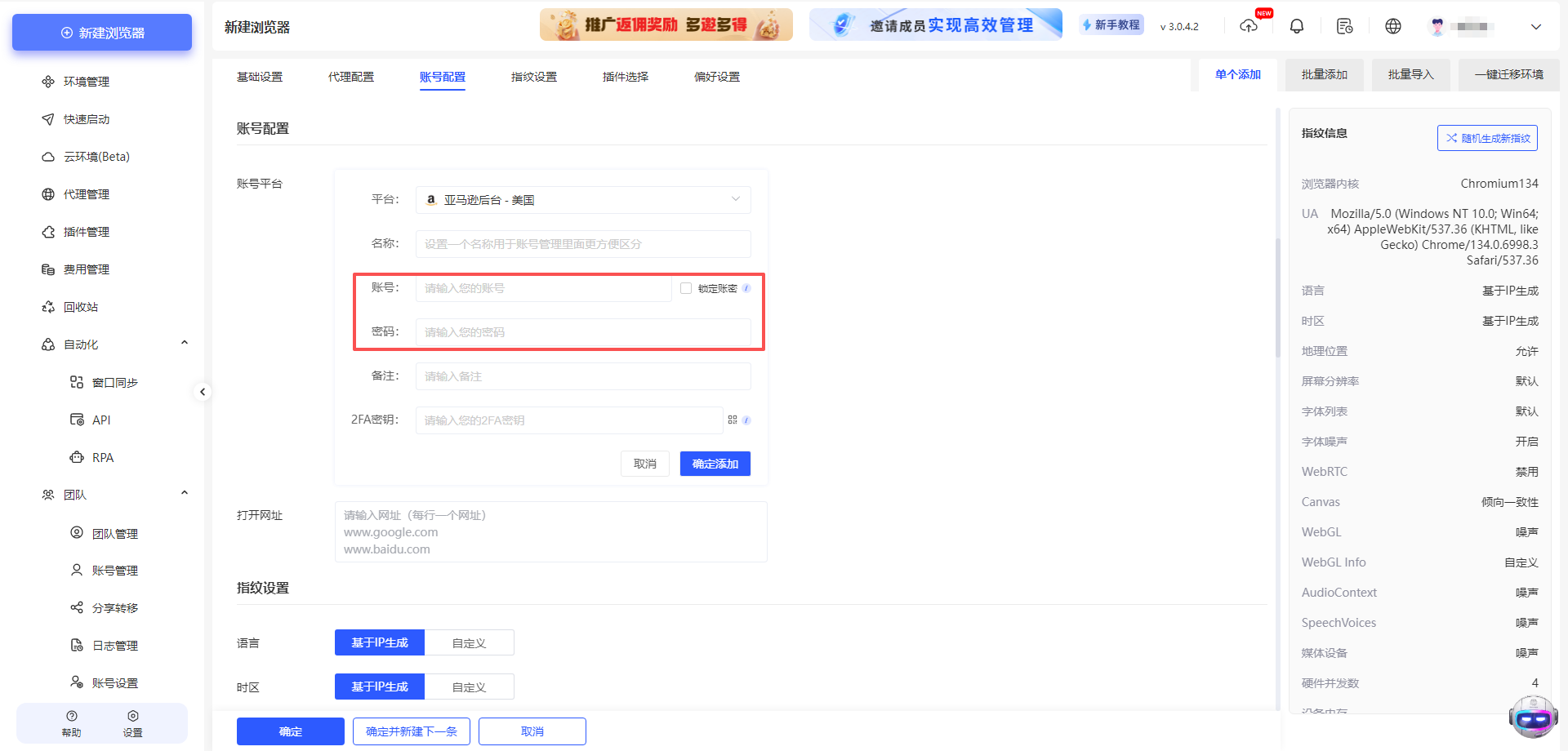This screenshot has width=1568, height=751.
Task: Expand the user account menu via top-right chevron
Action: tap(1536, 26)
